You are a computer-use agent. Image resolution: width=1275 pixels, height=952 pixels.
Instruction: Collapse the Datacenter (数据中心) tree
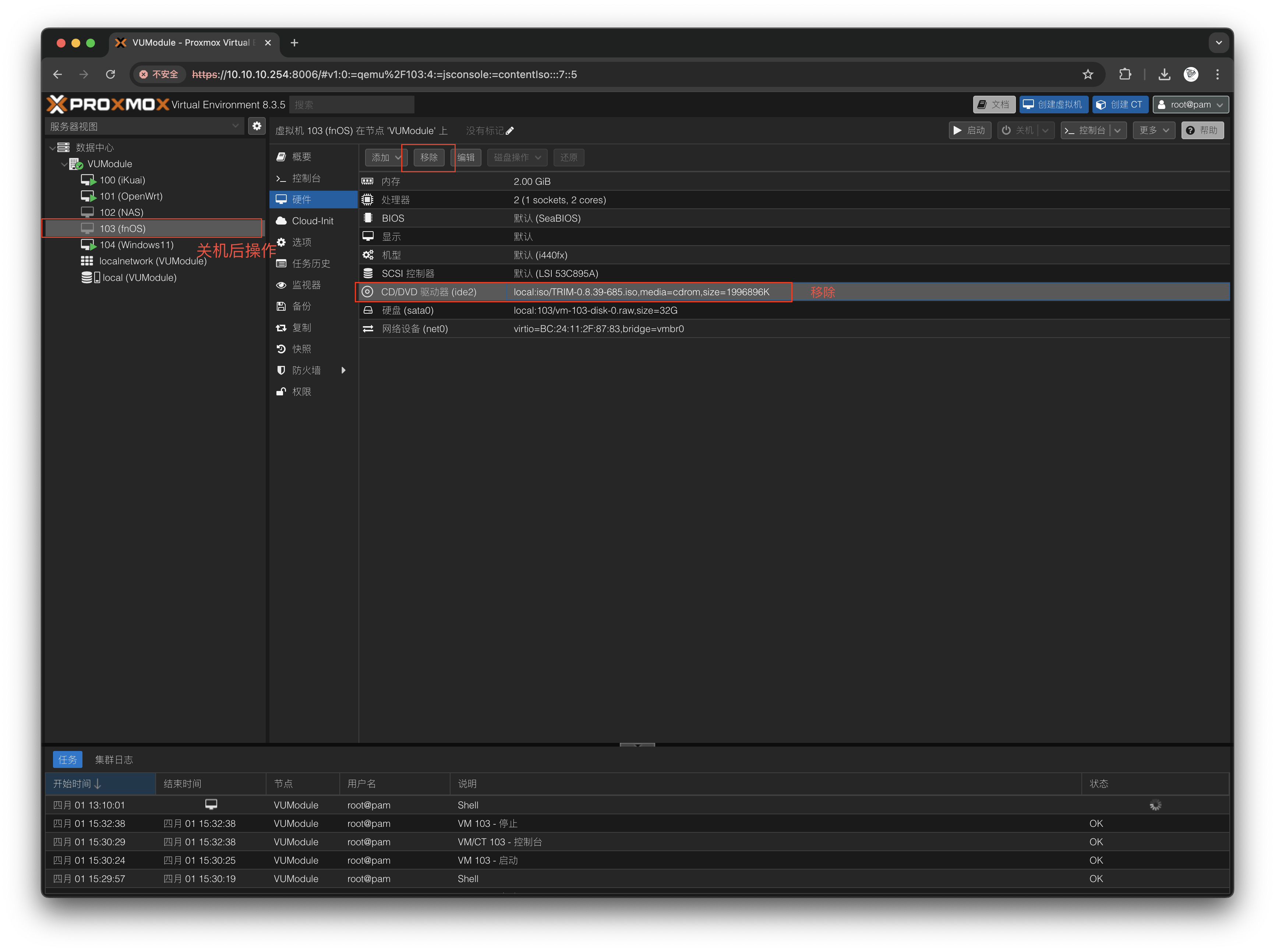(x=52, y=148)
